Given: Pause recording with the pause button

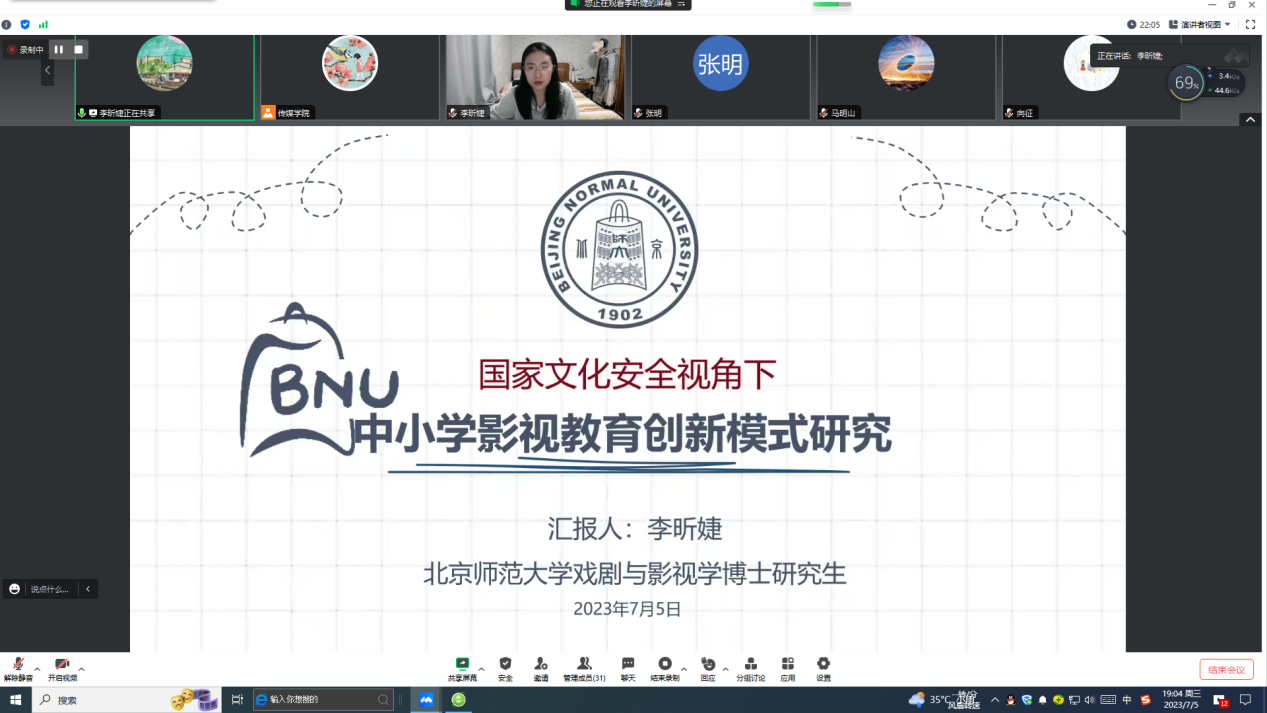Looking at the screenshot, I should tap(59, 49).
